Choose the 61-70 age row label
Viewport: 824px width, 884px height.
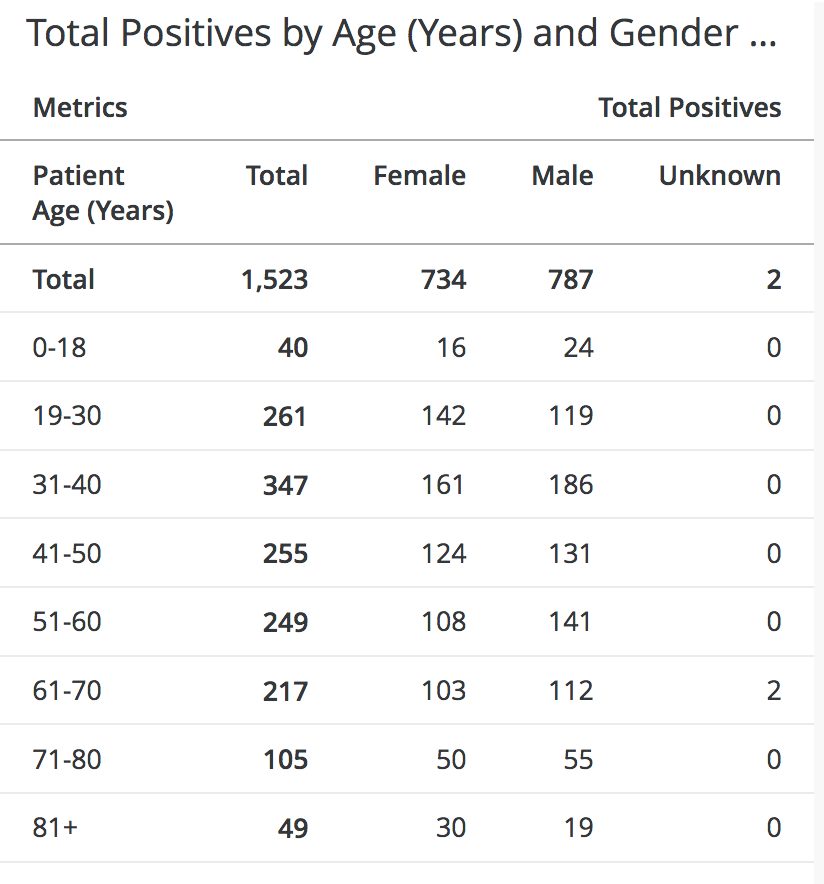pos(67,690)
